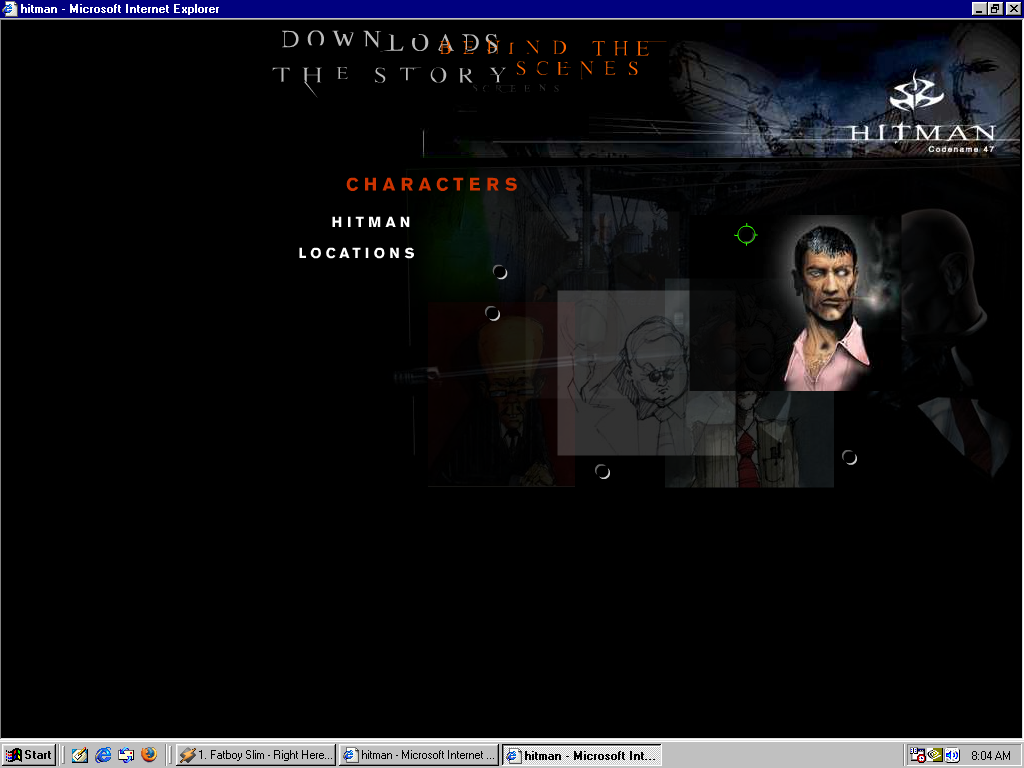Open the Locations submenu link
This screenshot has width=1024, height=768.
[357, 253]
